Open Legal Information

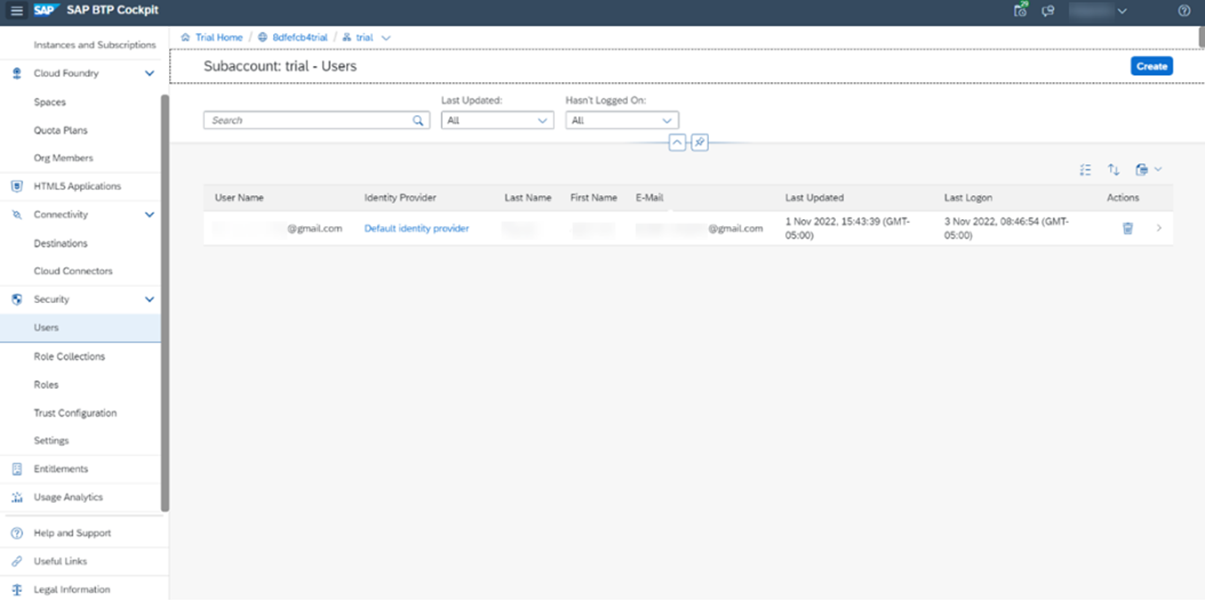pyautogui.click(x=72, y=590)
